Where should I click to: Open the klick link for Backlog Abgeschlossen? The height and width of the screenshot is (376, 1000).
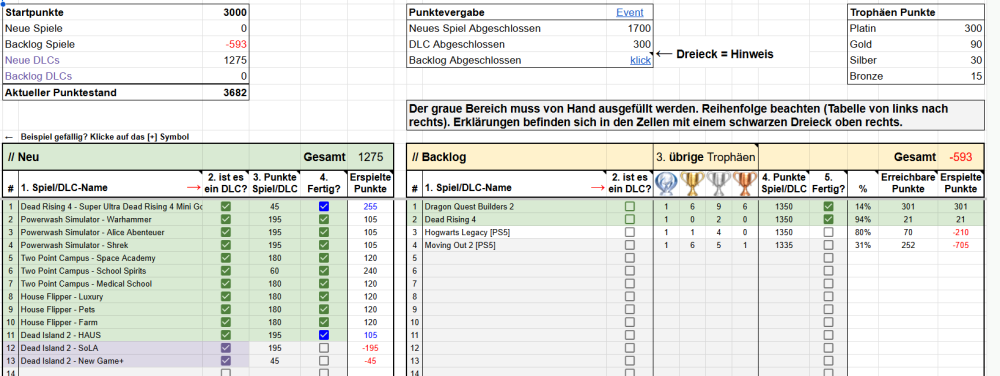[x=640, y=61]
